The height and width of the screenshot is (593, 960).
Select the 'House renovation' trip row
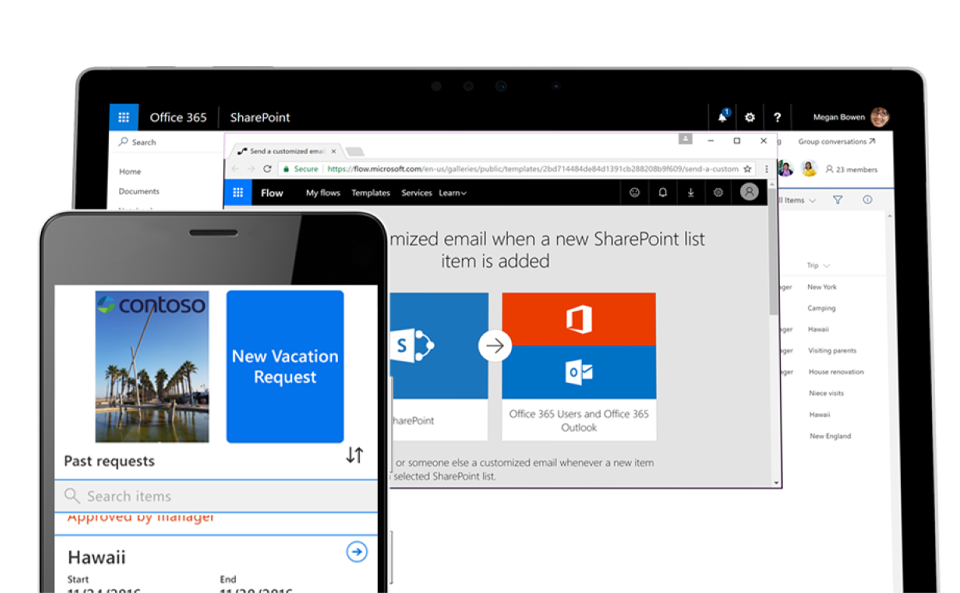836,372
